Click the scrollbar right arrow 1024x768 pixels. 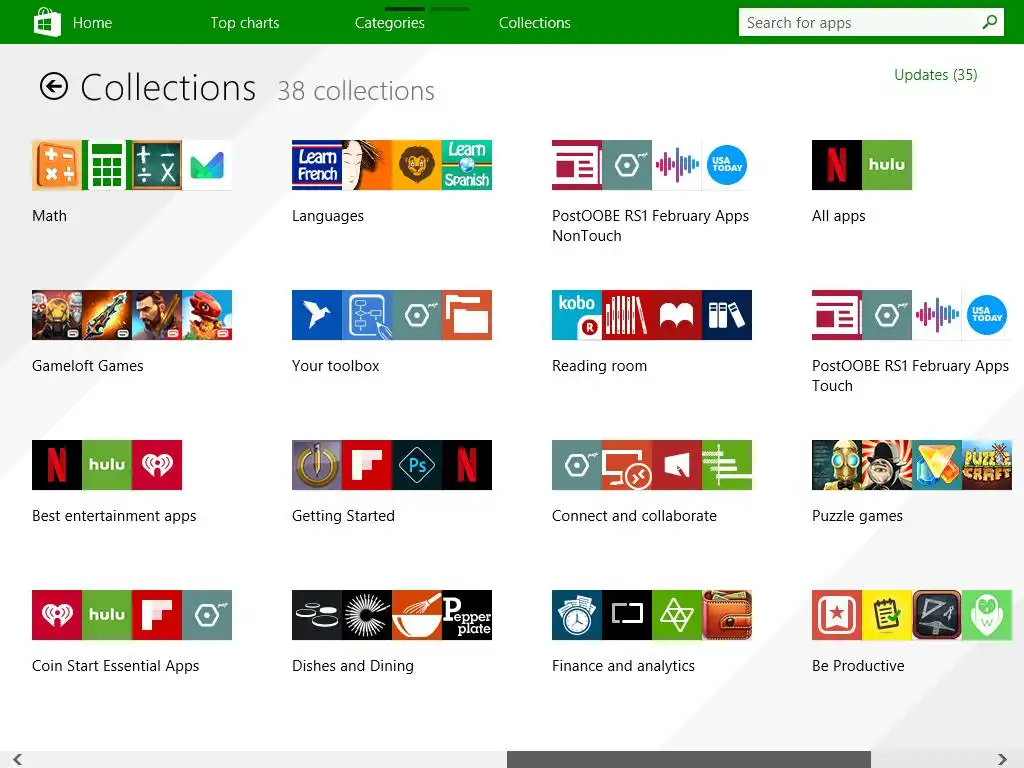(x=1002, y=760)
